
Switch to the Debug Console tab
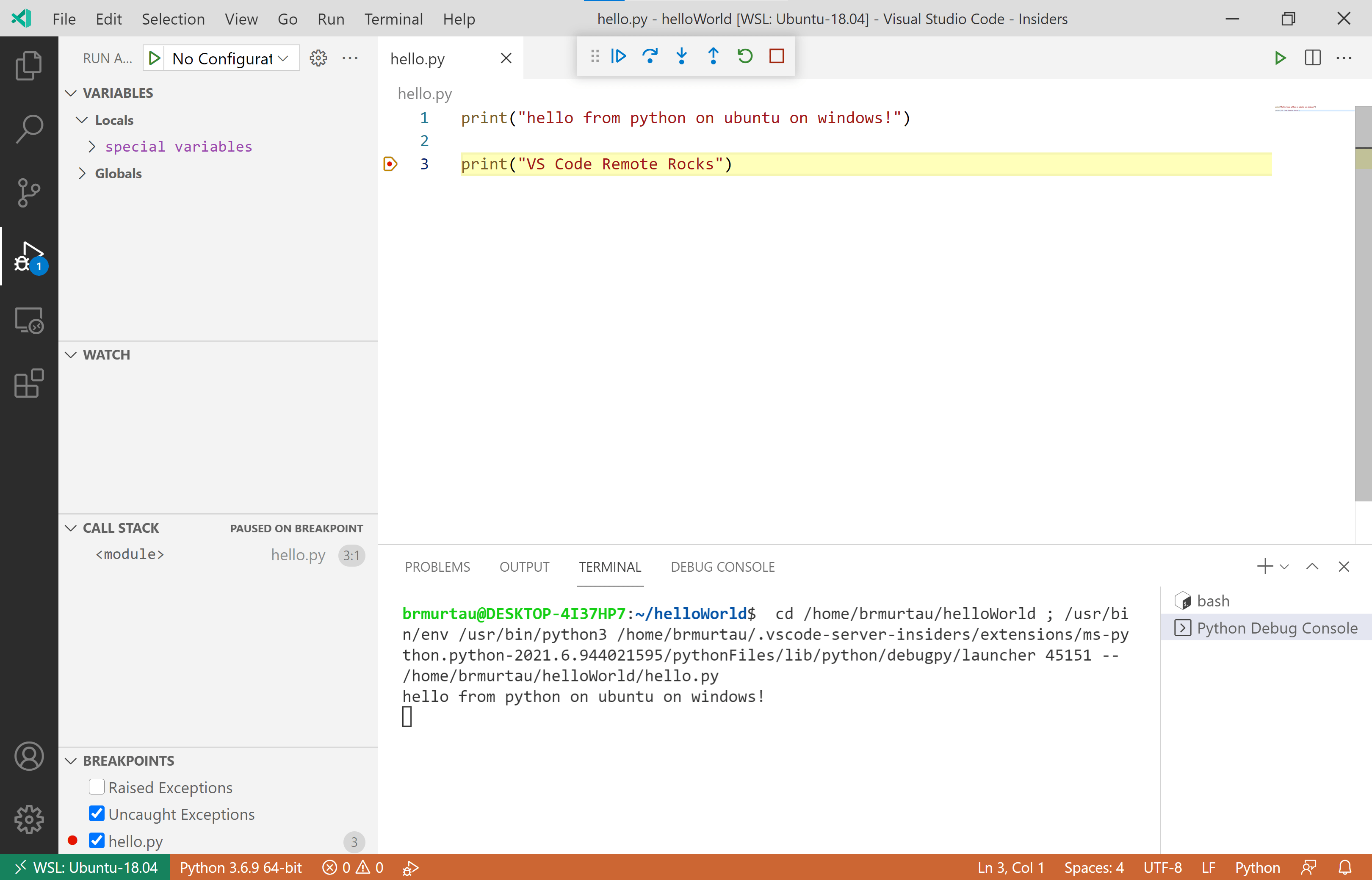click(x=722, y=567)
